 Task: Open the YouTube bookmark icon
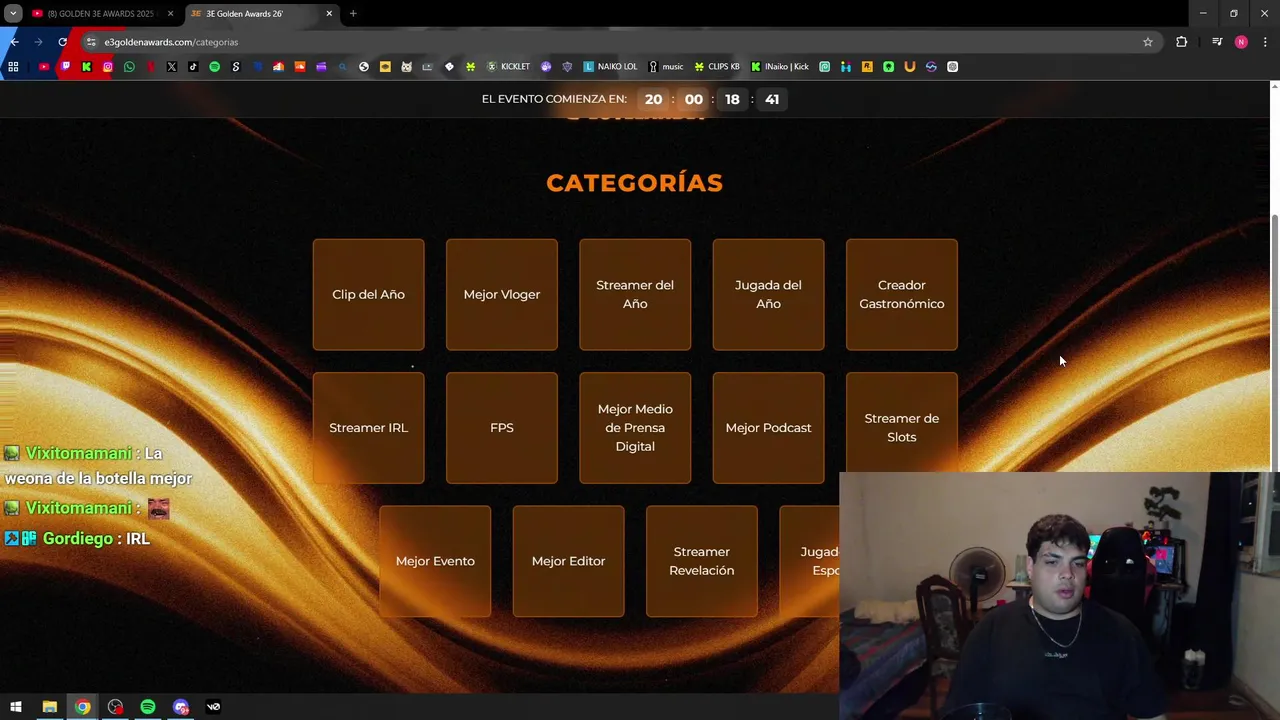pos(44,67)
